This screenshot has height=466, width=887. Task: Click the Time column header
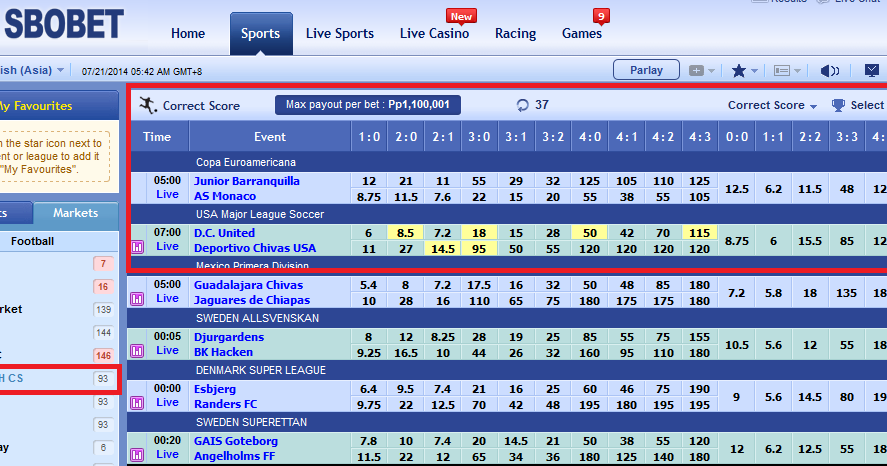157,137
